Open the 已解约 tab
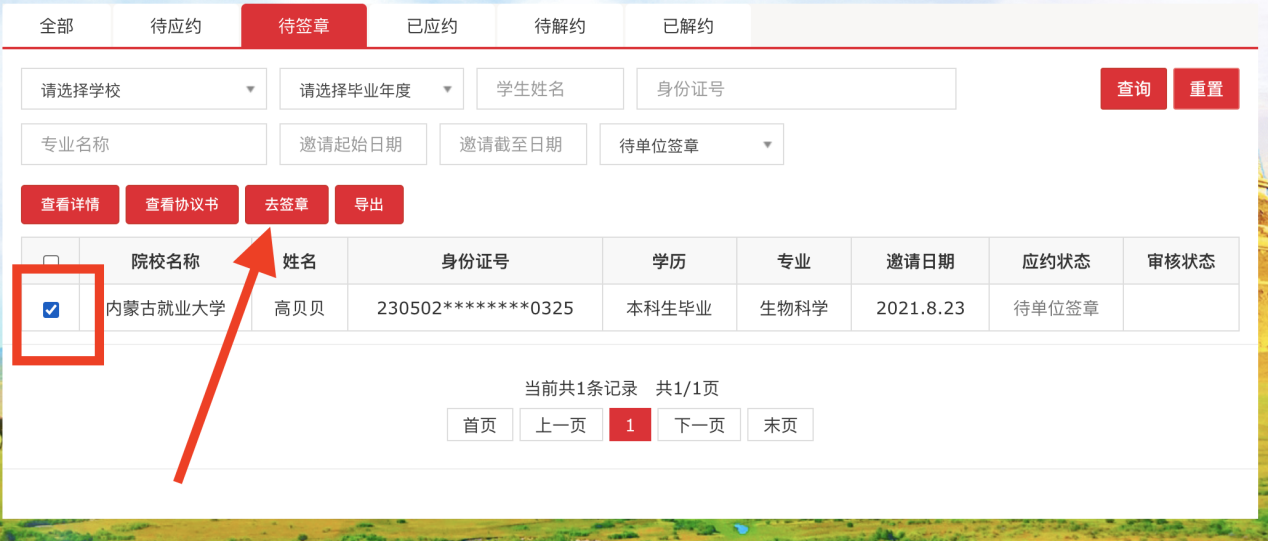The image size is (1268, 541). tap(688, 26)
